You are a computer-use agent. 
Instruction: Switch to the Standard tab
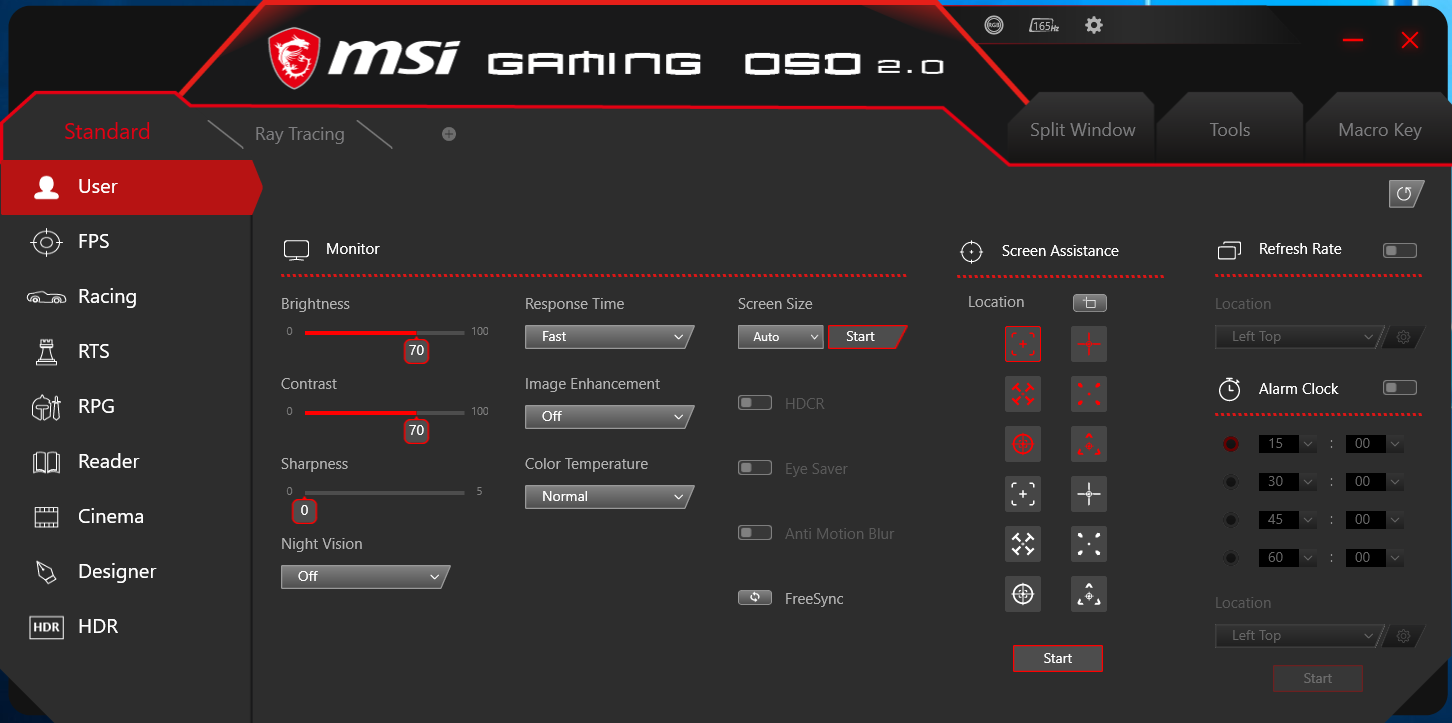pyautogui.click(x=107, y=132)
